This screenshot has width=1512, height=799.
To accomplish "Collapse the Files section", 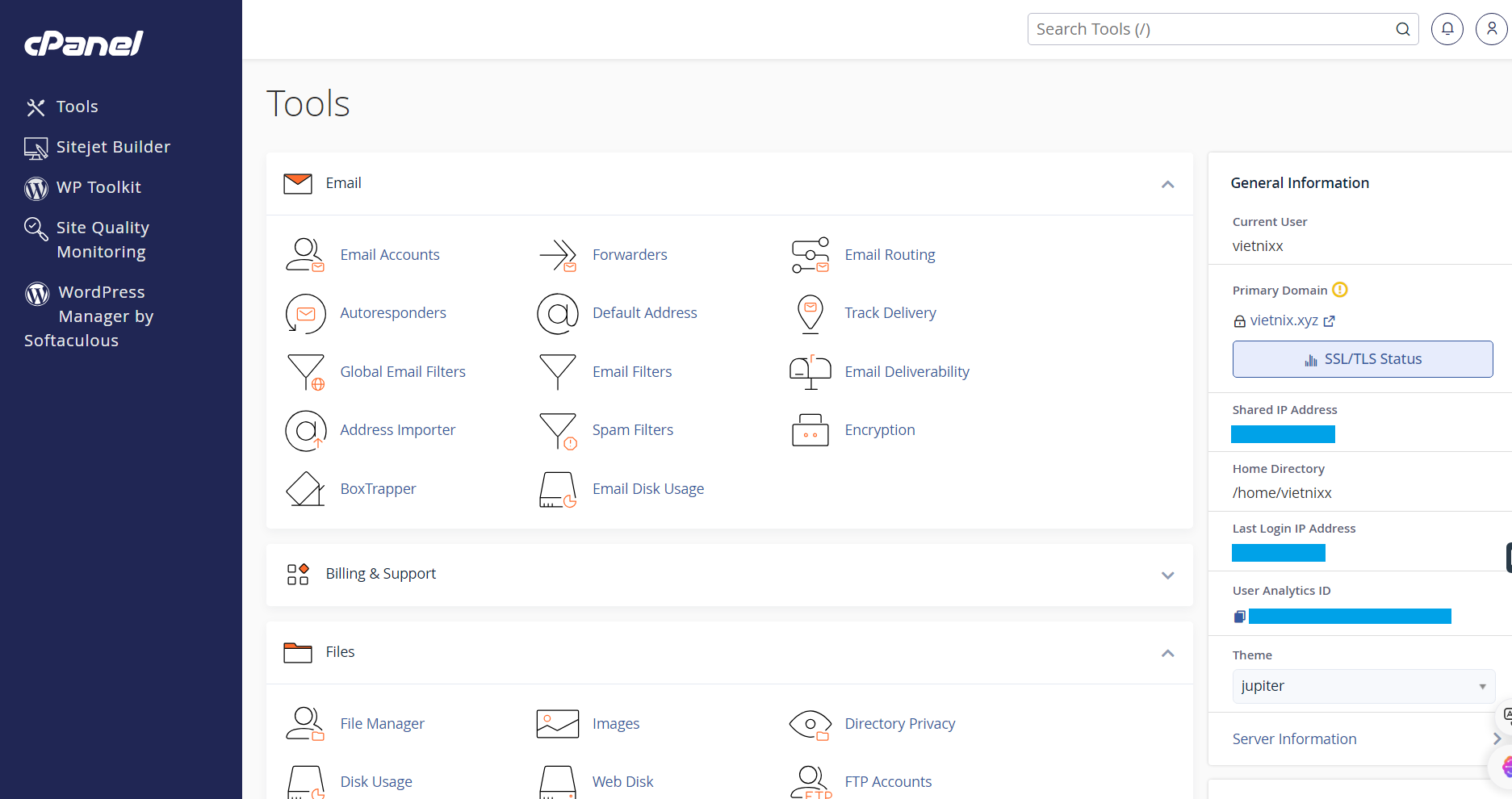I will (1167, 653).
